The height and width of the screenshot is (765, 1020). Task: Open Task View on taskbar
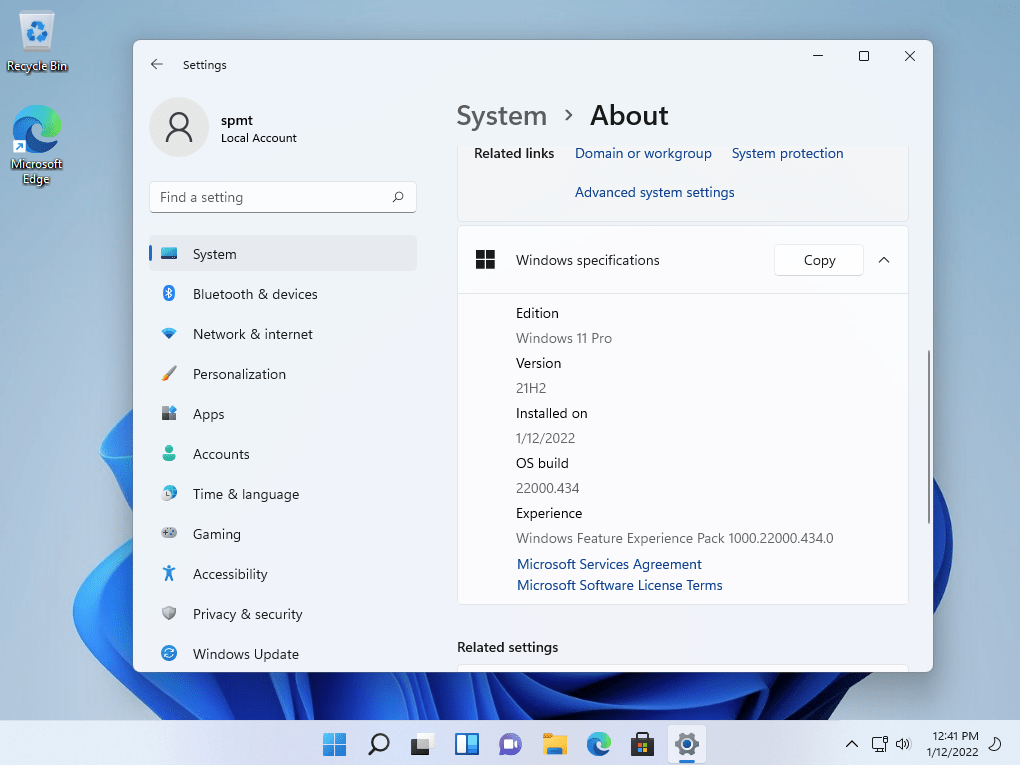coord(423,744)
